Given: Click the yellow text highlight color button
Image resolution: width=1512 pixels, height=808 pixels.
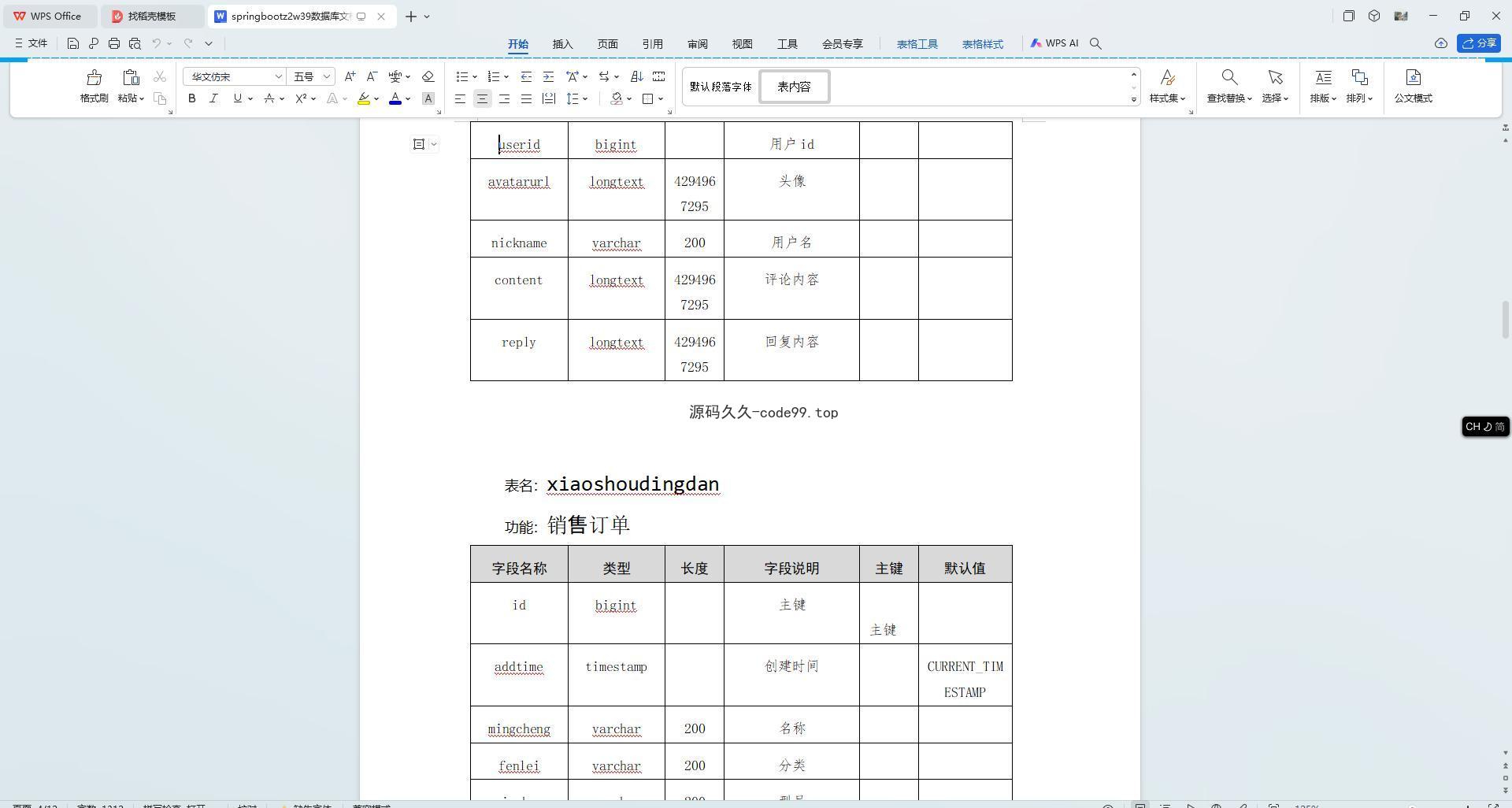Looking at the screenshot, I should [364, 98].
